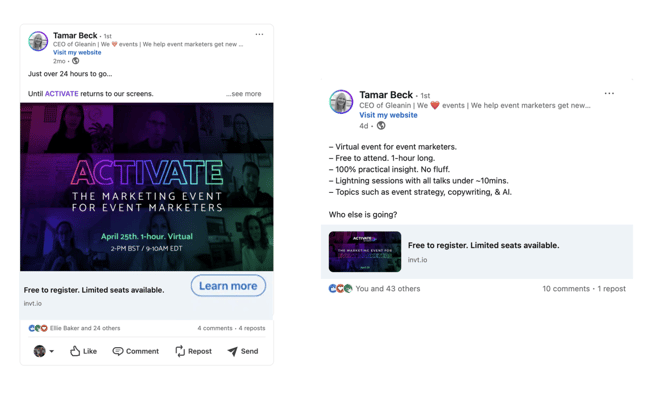Click the globe visibility icon beside 4d
670x401 pixels.
[381, 126]
